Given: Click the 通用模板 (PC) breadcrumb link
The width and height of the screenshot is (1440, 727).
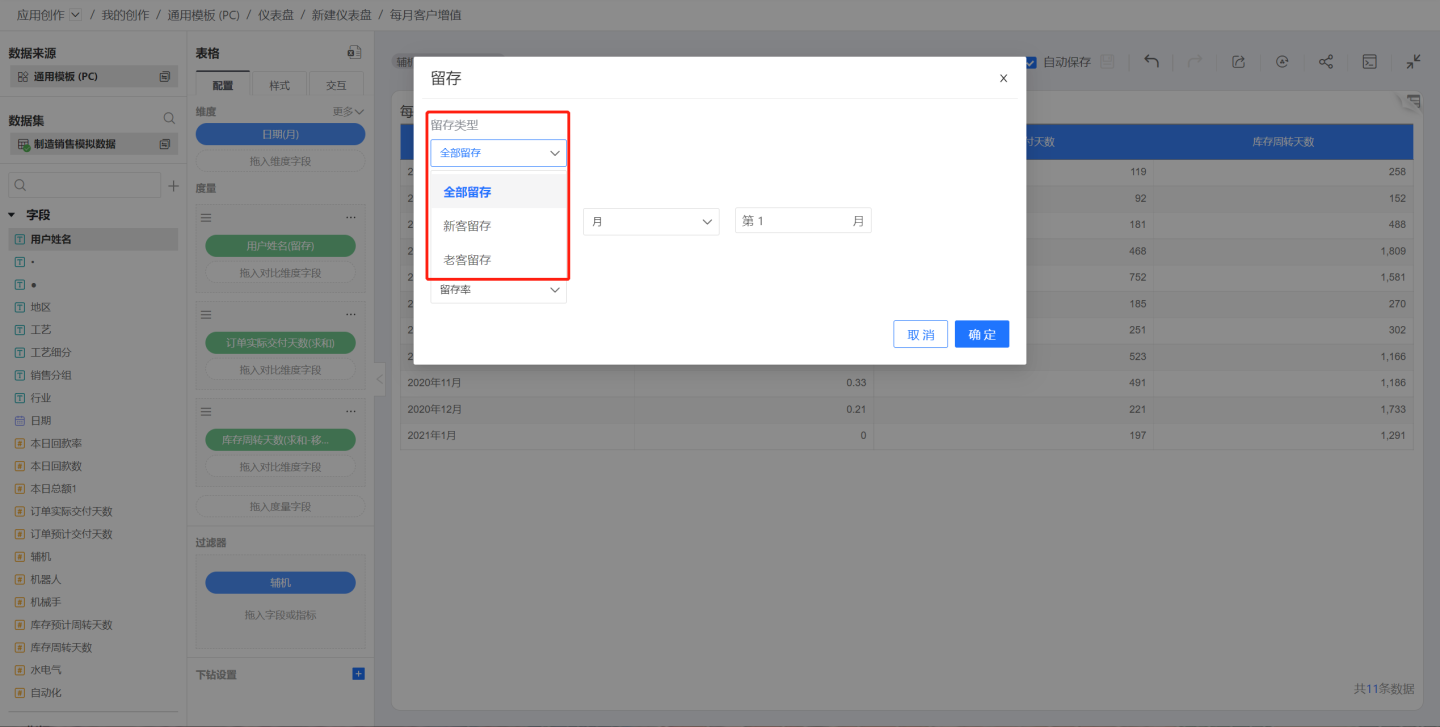Looking at the screenshot, I should pyautogui.click(x=204, y=15).
